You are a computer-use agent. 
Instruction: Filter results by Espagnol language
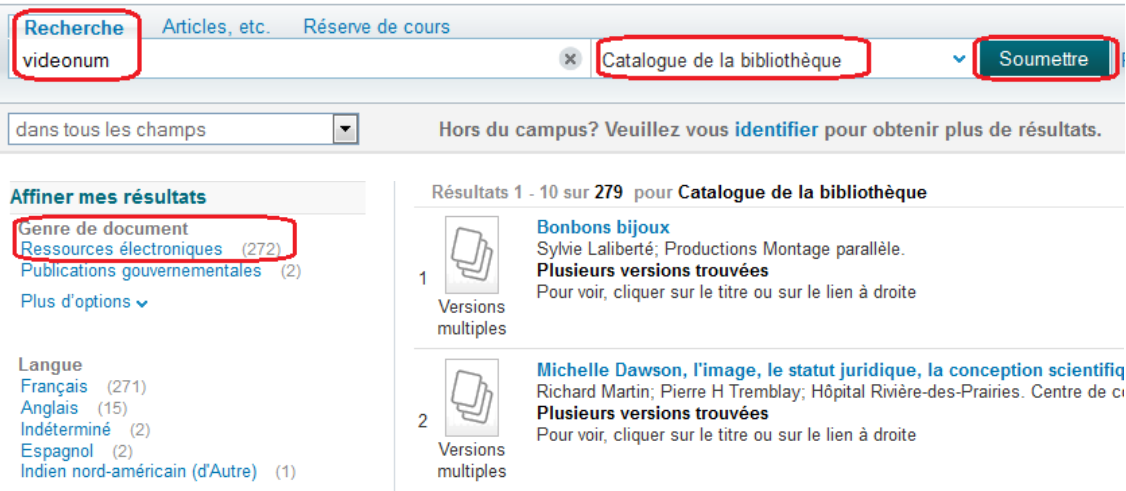57,452
